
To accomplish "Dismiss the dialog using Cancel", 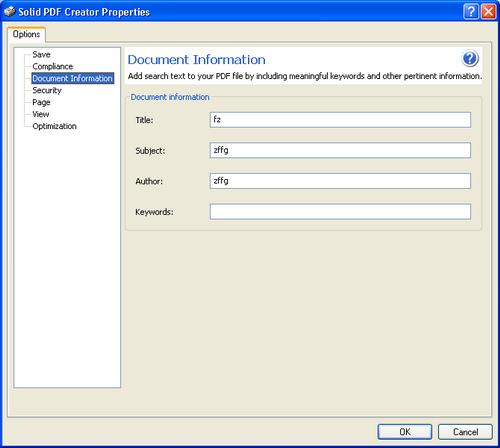I will (x=465, y=432).
